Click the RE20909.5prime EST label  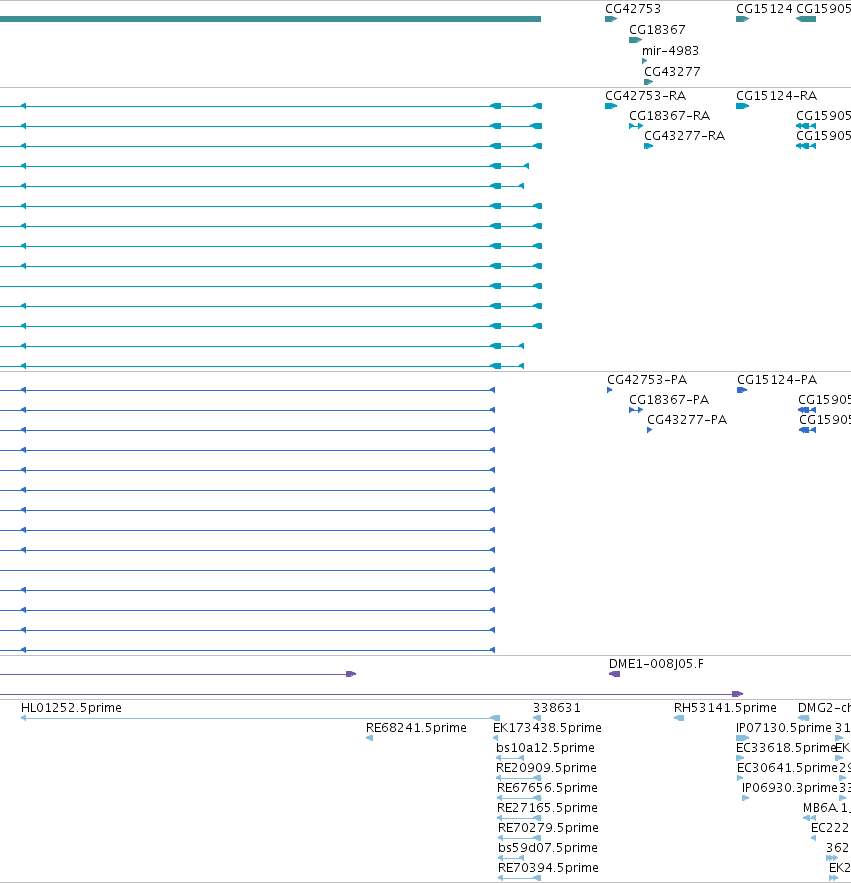pyautogui.click(x=546, y=768)
